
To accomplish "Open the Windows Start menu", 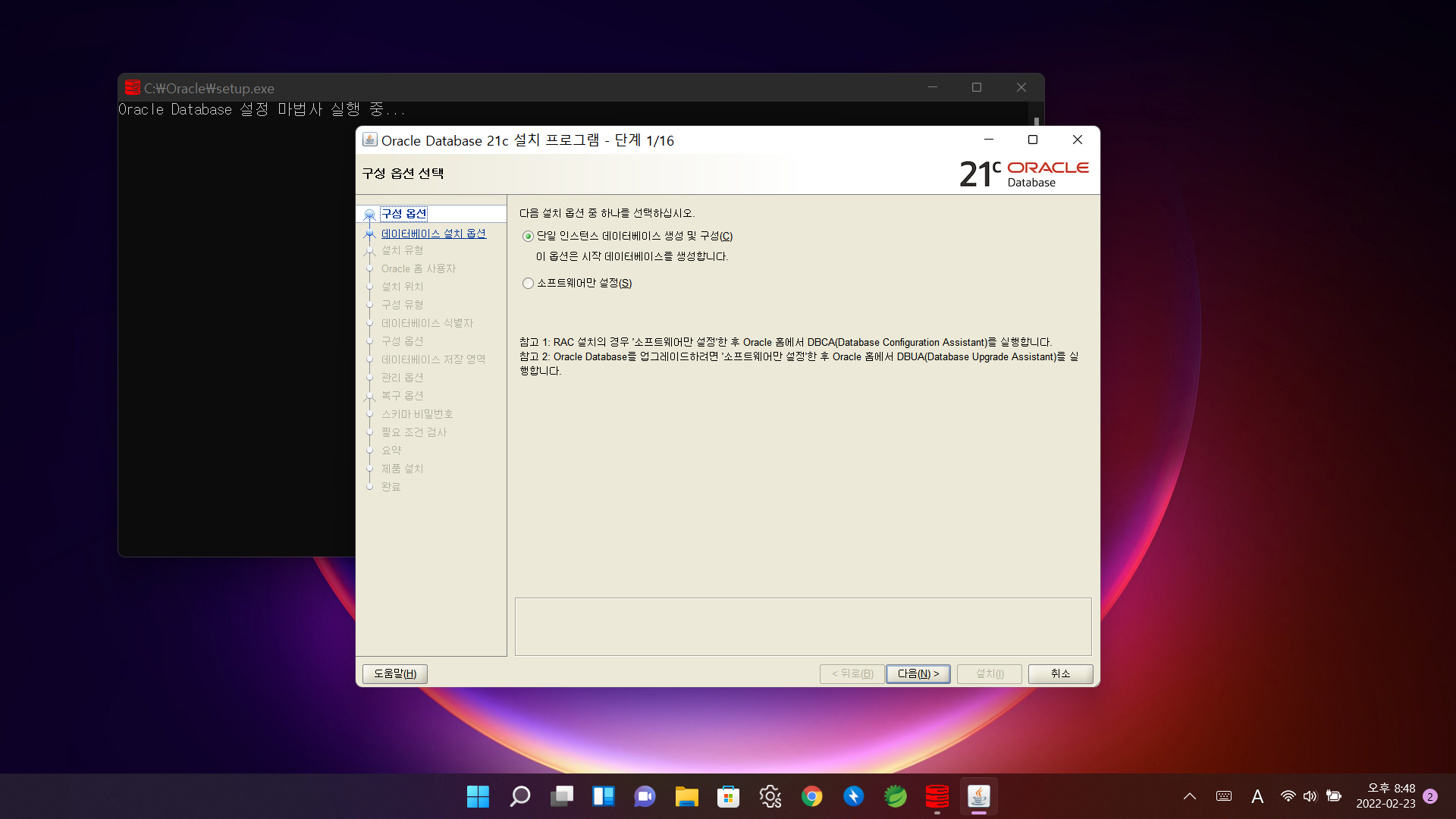I will 478,796.
